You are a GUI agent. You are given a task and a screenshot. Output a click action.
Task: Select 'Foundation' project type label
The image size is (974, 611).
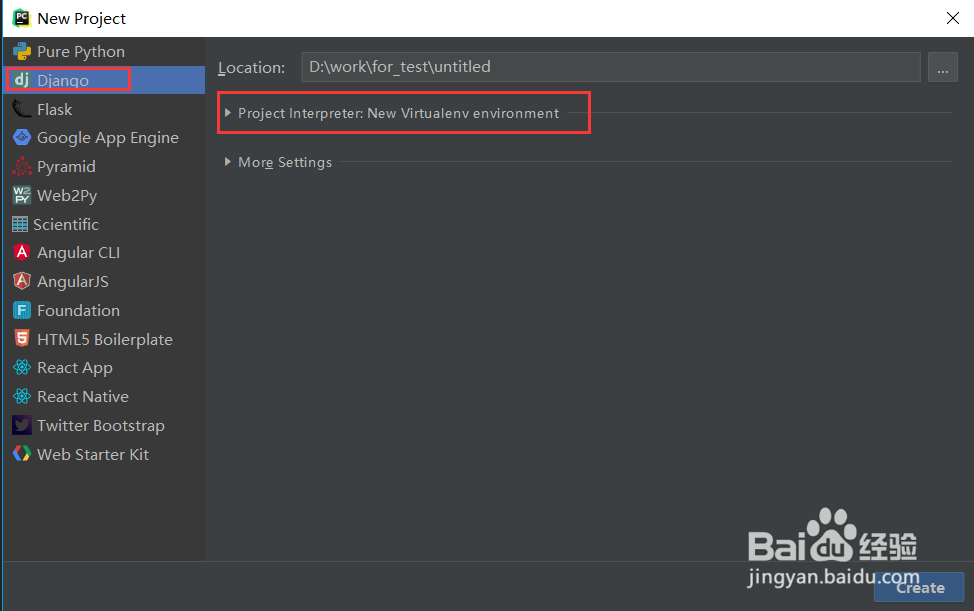78,310
